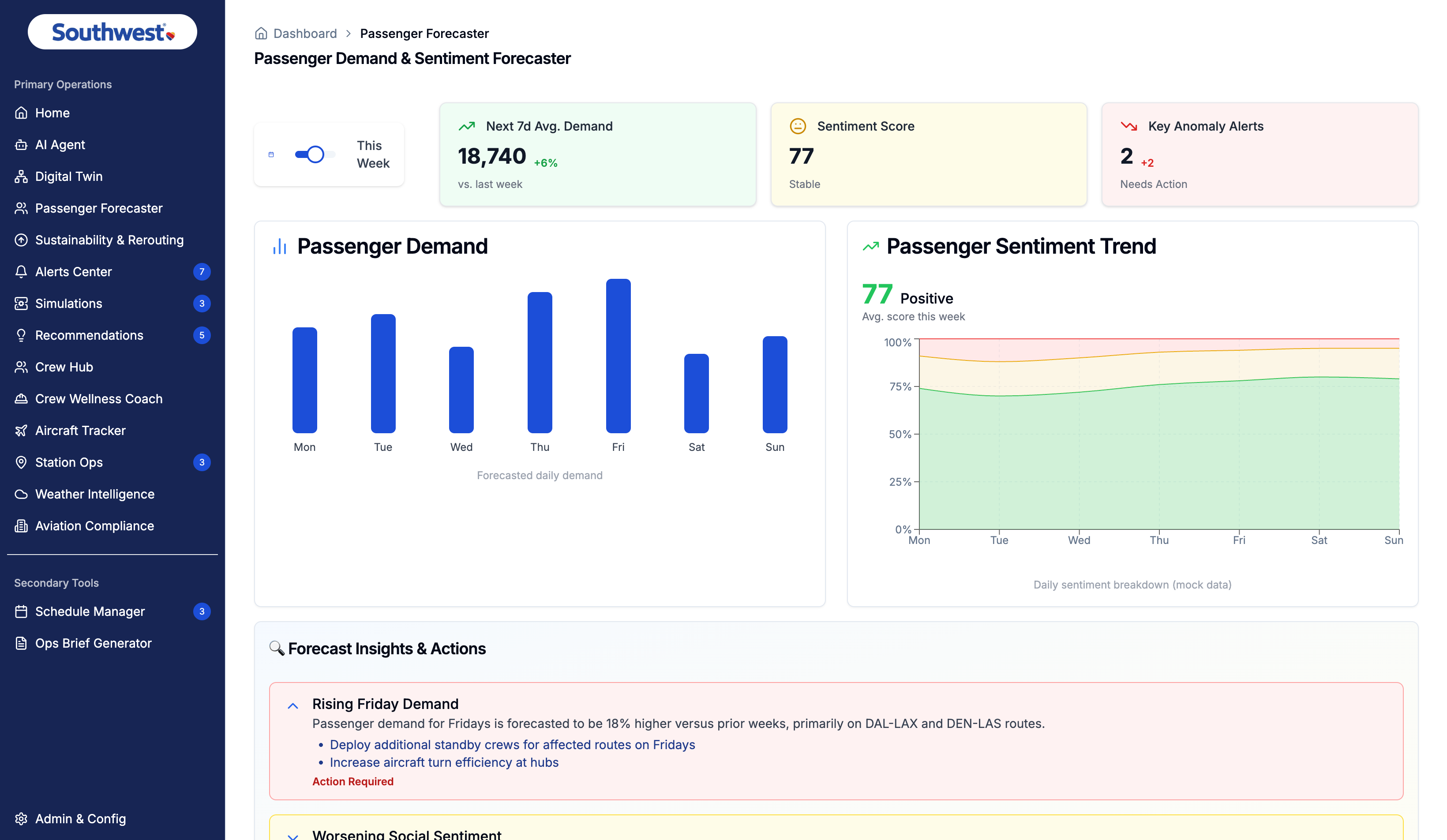Screen dimensions: 1447x840
Task: Click the Station Ops map pin icon
Action: click(21, 462)
